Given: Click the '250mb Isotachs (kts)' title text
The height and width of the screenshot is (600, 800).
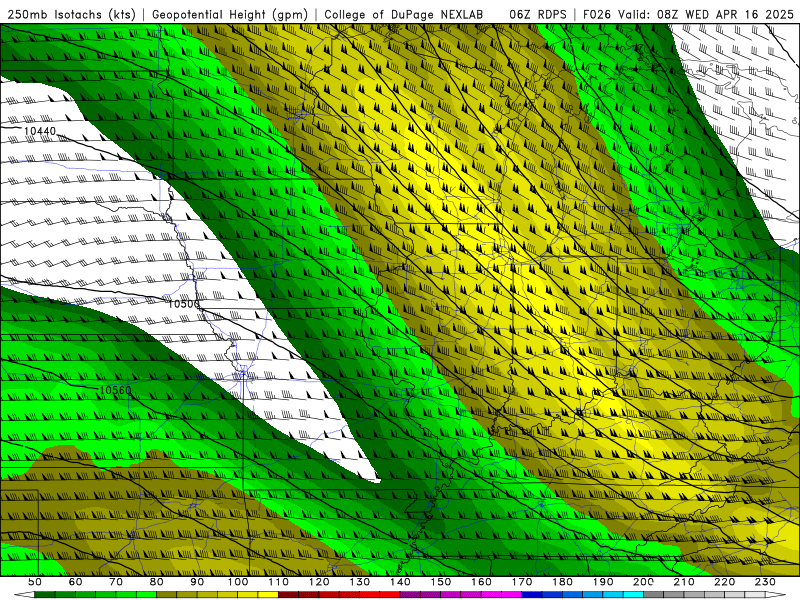Looking at the screenshot, I should coord(71,15).
